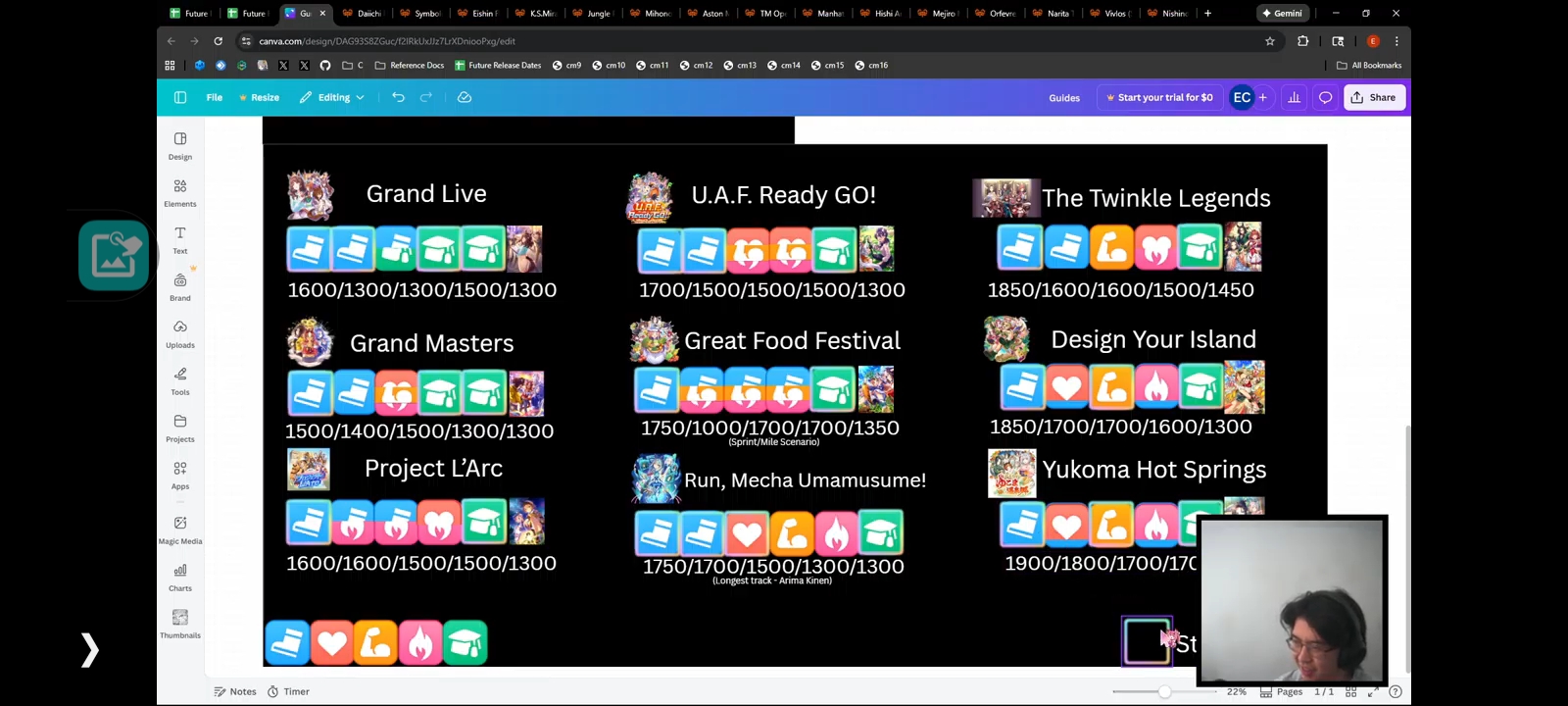This screenshot has width=1568, height=706.
Task: Open the comments speech bubble
Action: pos(1326,97)
